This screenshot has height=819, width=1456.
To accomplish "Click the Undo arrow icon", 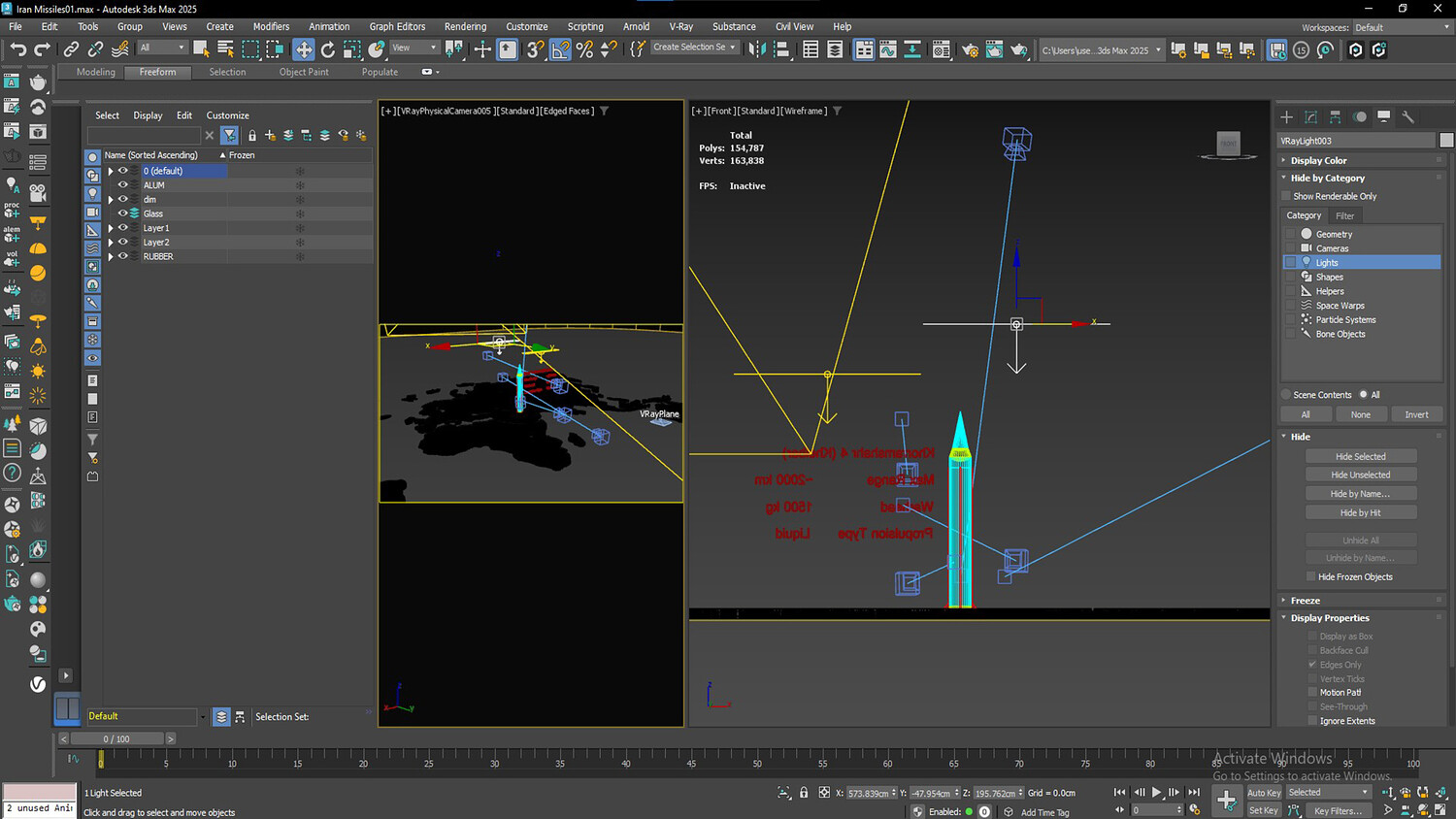I will [x=17, y=49].
